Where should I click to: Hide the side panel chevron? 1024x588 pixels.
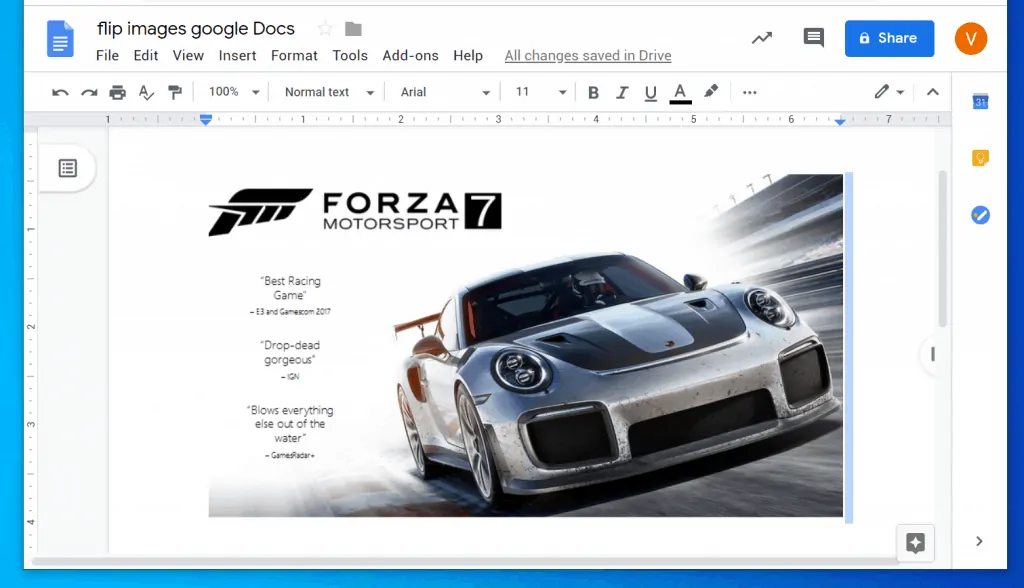pos(979,541)
